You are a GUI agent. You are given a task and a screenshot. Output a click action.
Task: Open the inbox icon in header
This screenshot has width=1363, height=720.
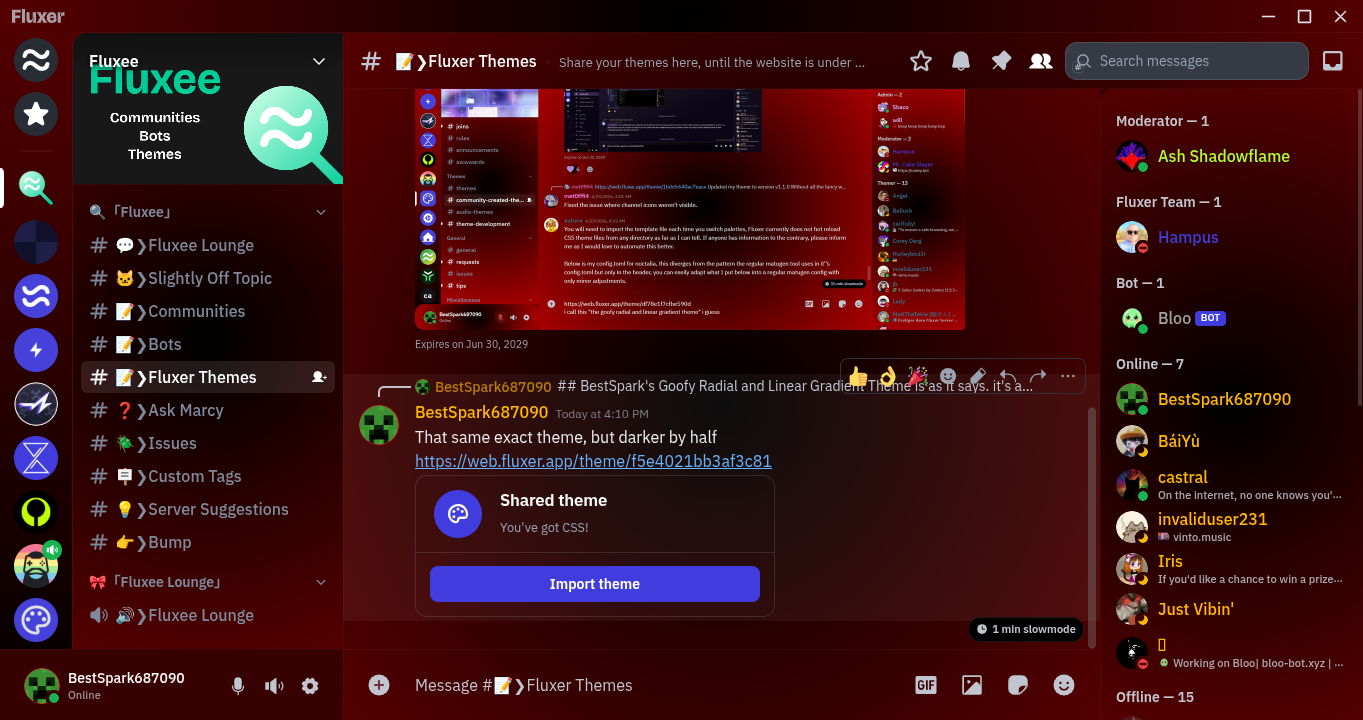click(x=1332, y=61)
